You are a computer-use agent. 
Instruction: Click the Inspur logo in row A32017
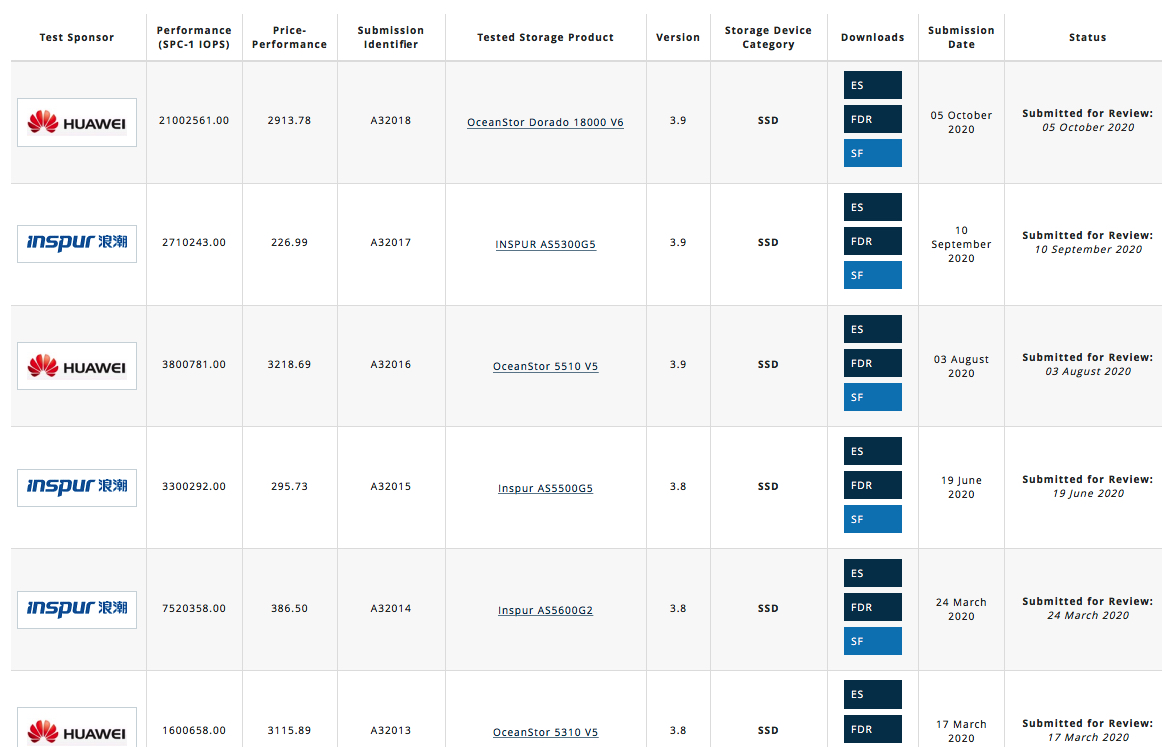77,244
